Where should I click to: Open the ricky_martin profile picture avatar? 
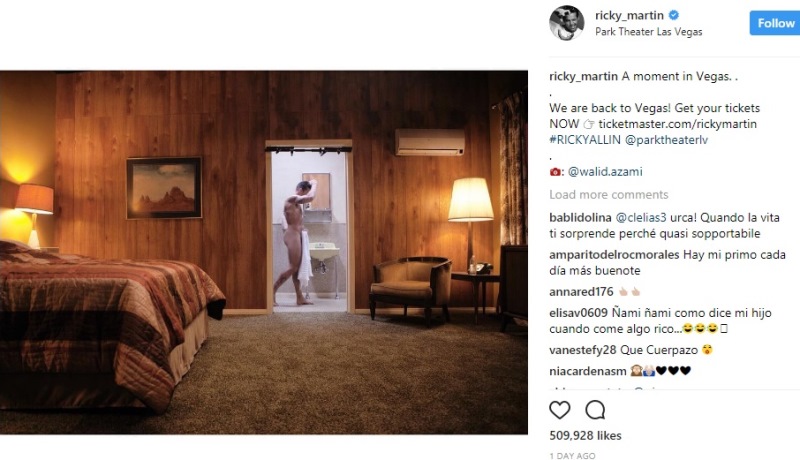566,23
